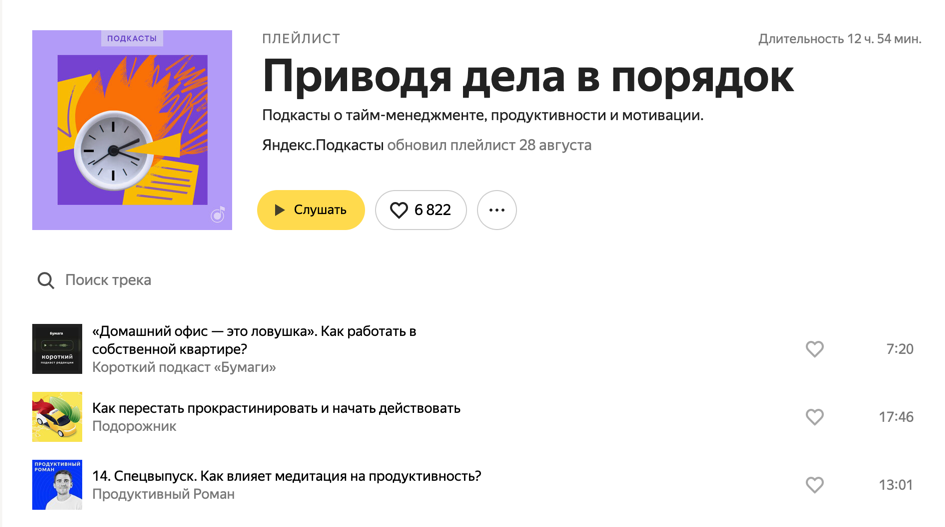Viewport: 945px width, 527px height.
Task: Open the Подорожник podcast link
Action: [x=134, y=426]
